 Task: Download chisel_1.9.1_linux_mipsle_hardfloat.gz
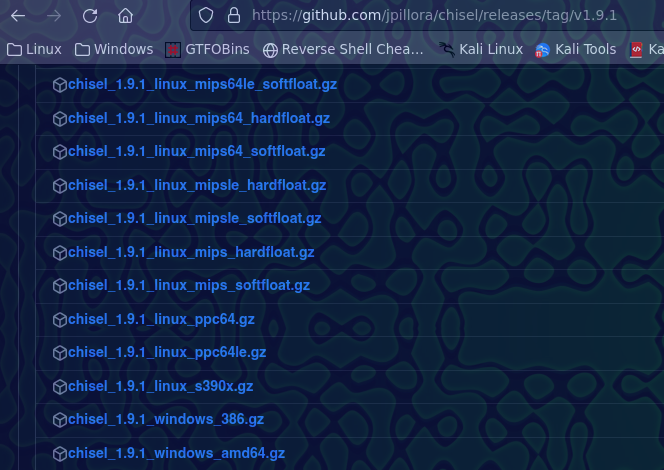point(197,185)
